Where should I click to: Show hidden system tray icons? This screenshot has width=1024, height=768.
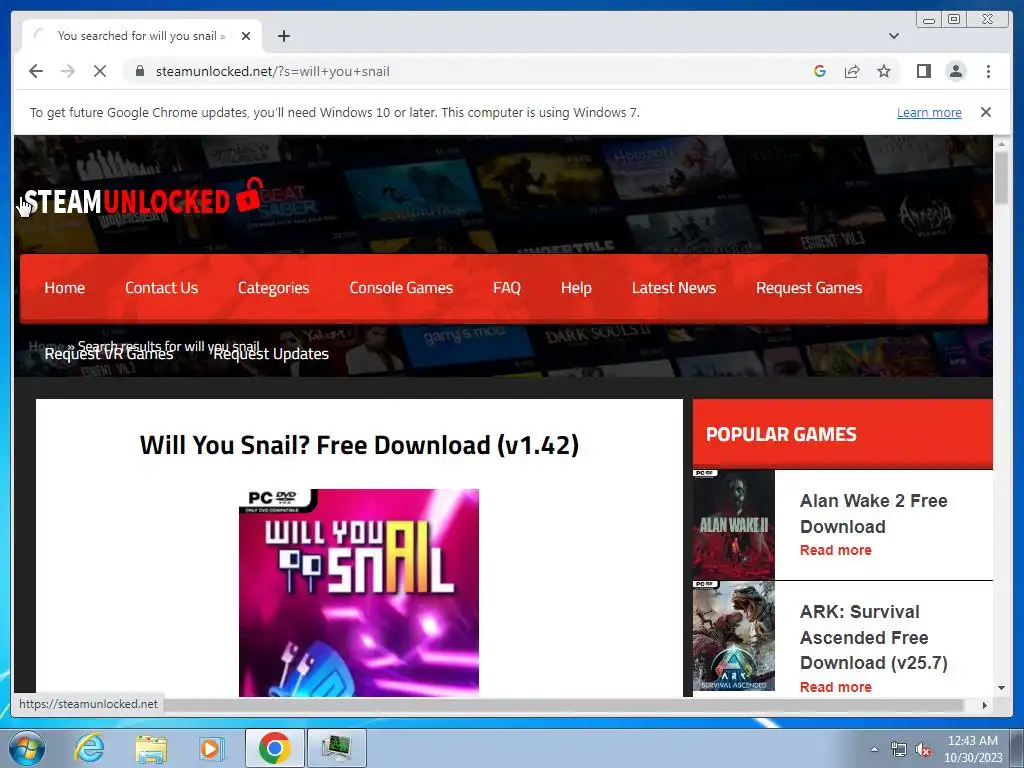click(874, 749)
